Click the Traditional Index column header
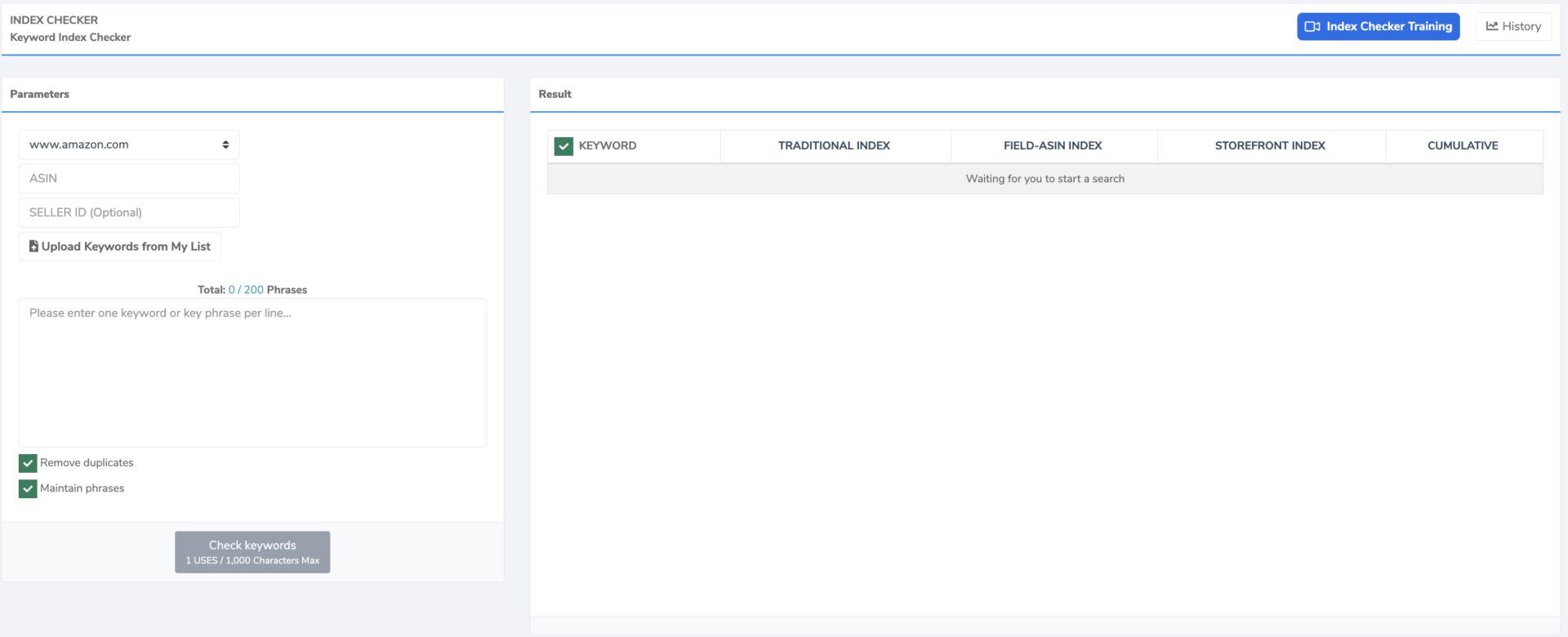This screenshot has height=637, width=1568. [x=834, y=145]
